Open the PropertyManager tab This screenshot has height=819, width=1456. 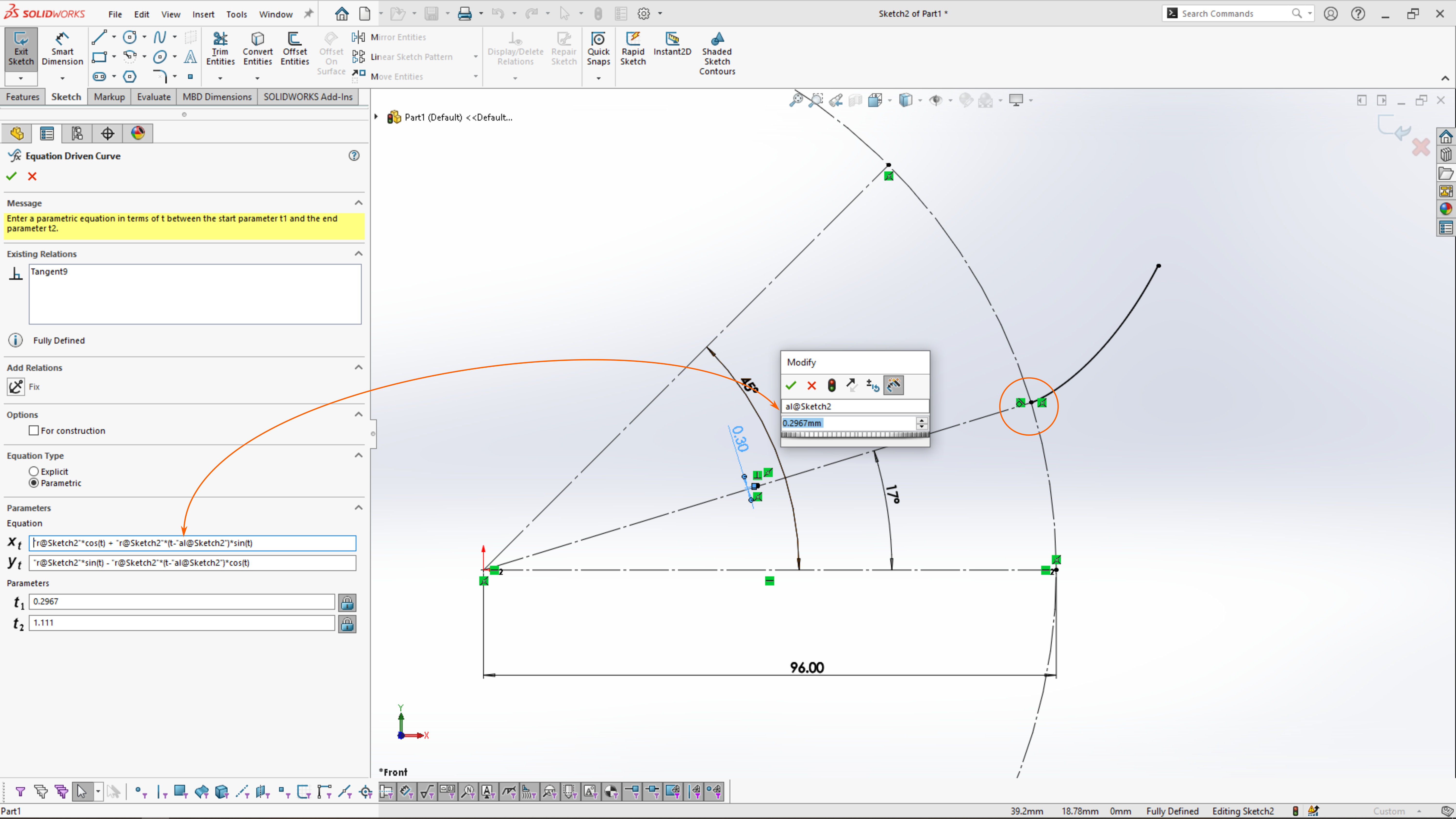tap(47, 133)
